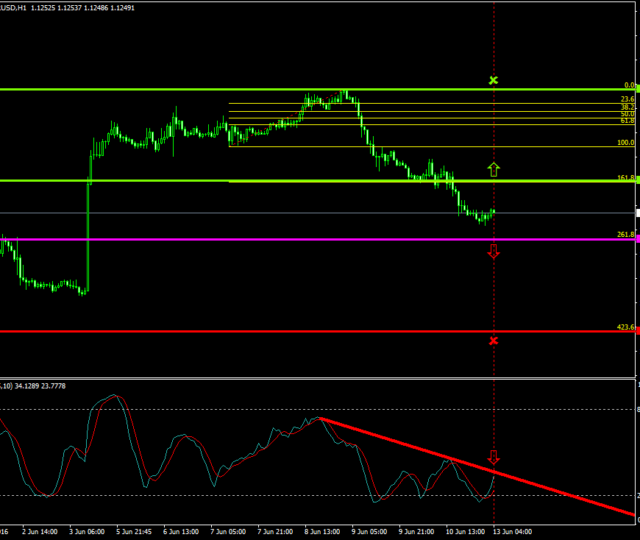This screenshot has height=540, width=640.
Task: Click the 261.8 Fibonacci level label
Action: pos(626,235)
